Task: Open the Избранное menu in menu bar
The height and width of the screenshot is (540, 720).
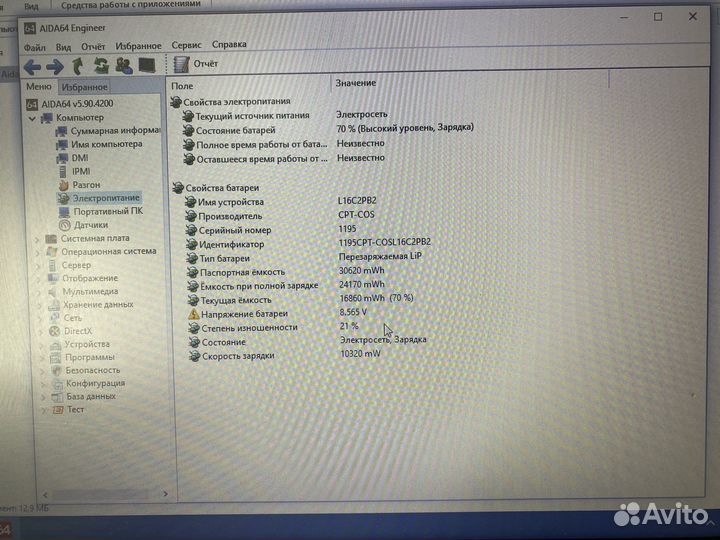Action: coord(138,46)
